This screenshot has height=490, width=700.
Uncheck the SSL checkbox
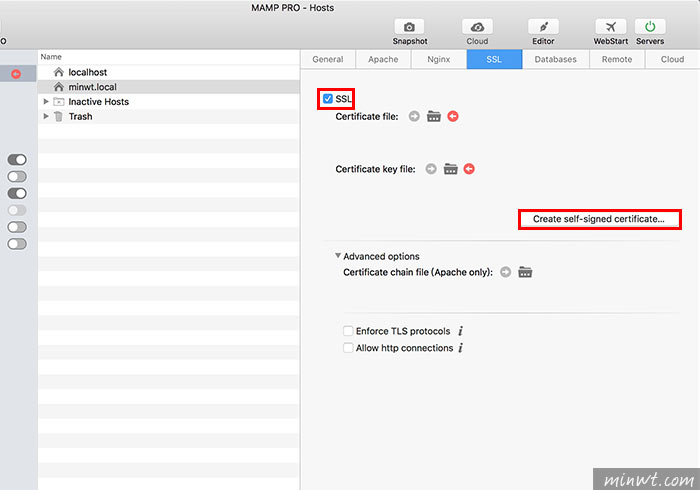[x=328, y=99]
